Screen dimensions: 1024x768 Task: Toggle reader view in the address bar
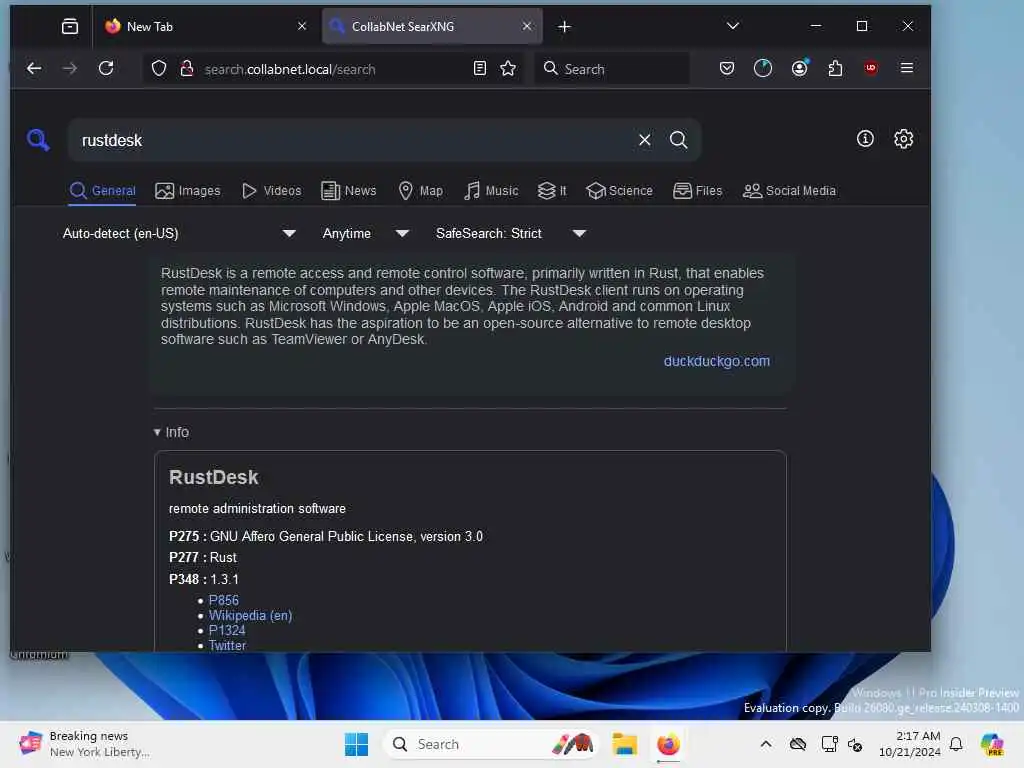pyautogui.click(x=479, y=69)
